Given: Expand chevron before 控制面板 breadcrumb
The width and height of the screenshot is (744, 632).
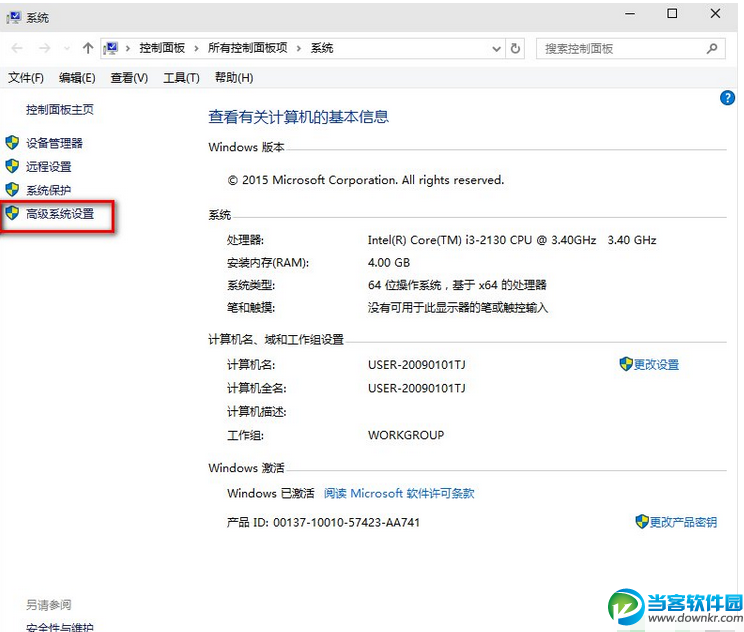Looking at the screenshot, I should (x=128, y=48).
